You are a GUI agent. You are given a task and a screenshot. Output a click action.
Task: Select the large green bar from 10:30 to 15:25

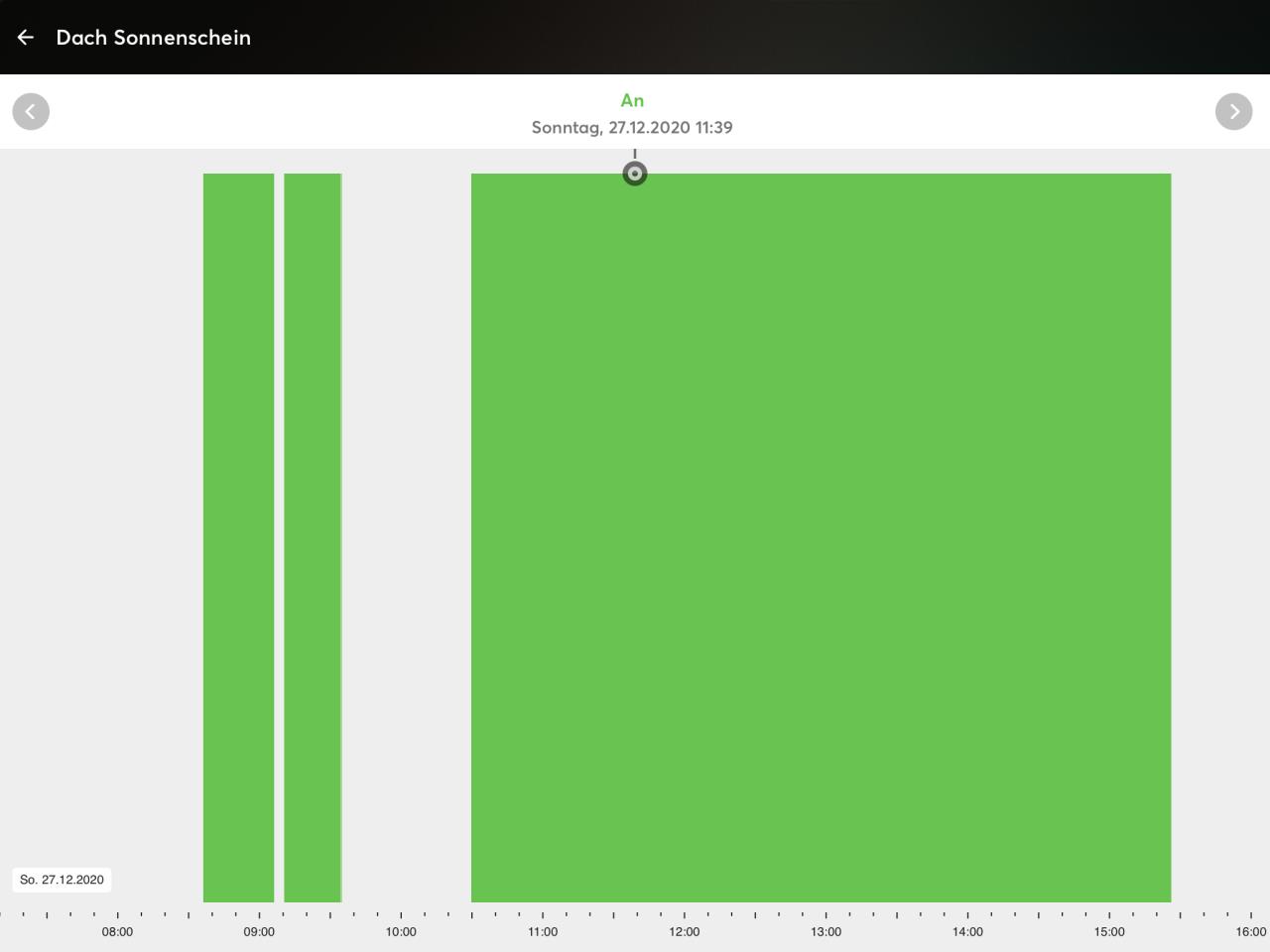pyautogui.click(x=821, y=537)
